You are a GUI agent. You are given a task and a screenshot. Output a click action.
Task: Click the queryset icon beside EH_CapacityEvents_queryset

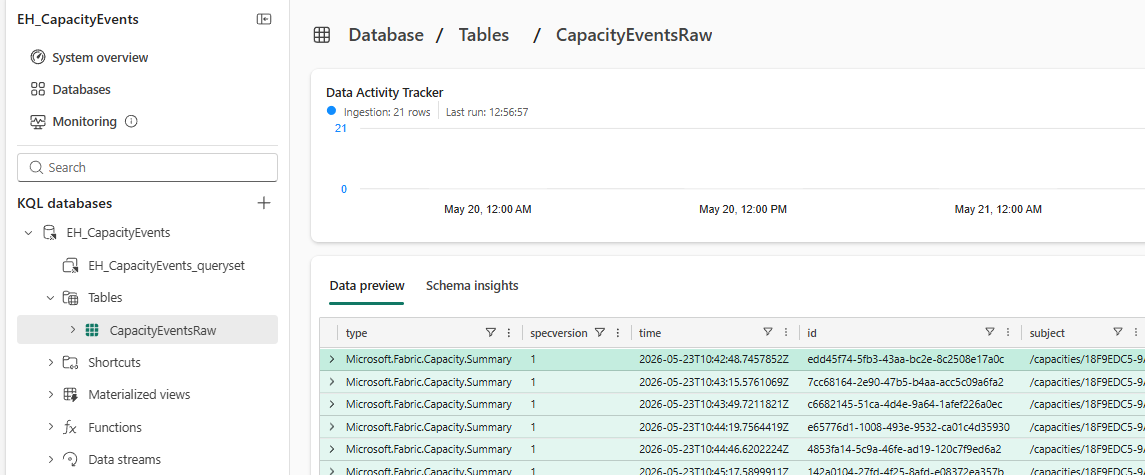70,265
